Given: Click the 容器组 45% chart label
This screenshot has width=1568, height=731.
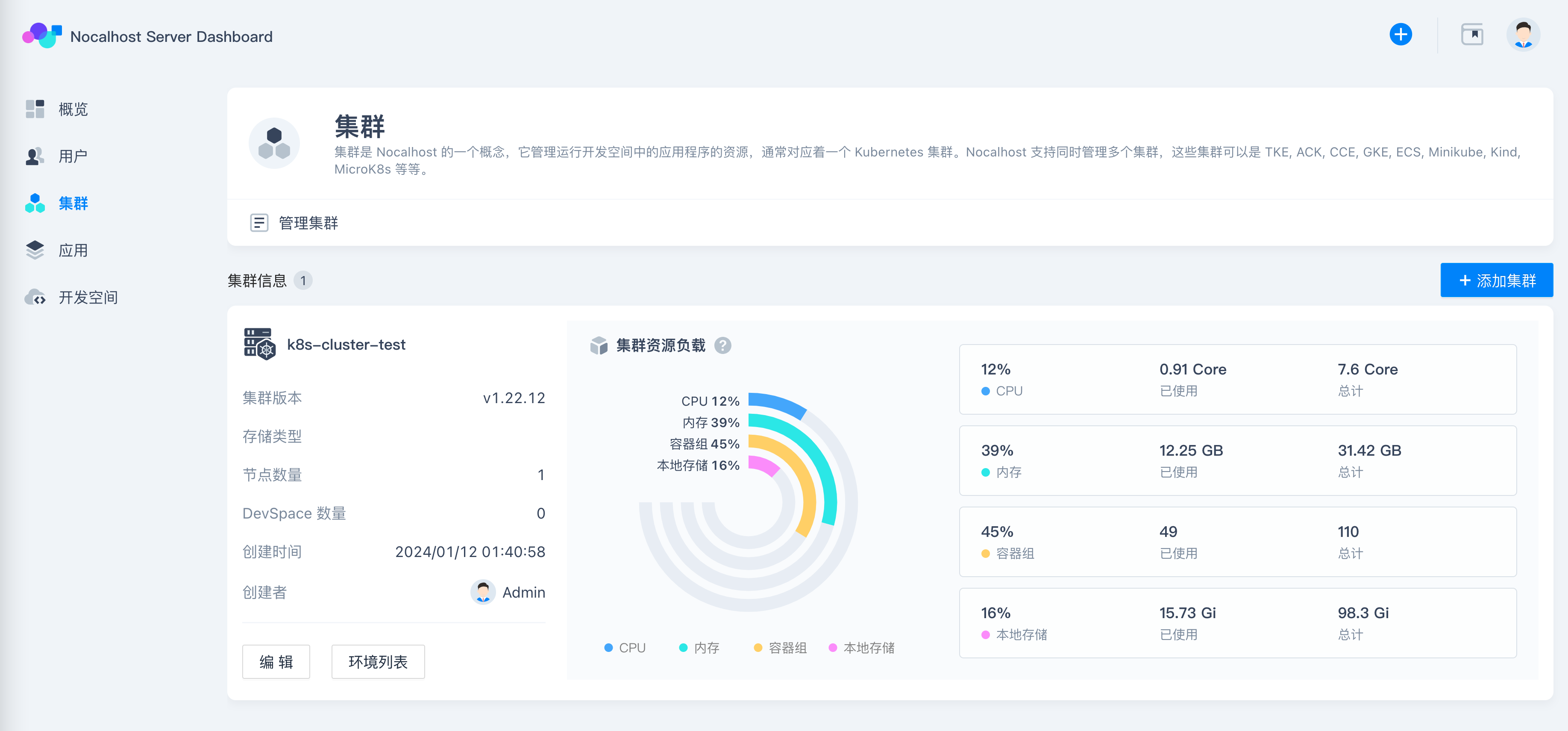Looking at the screenshot, I should [x=704, y=443].
